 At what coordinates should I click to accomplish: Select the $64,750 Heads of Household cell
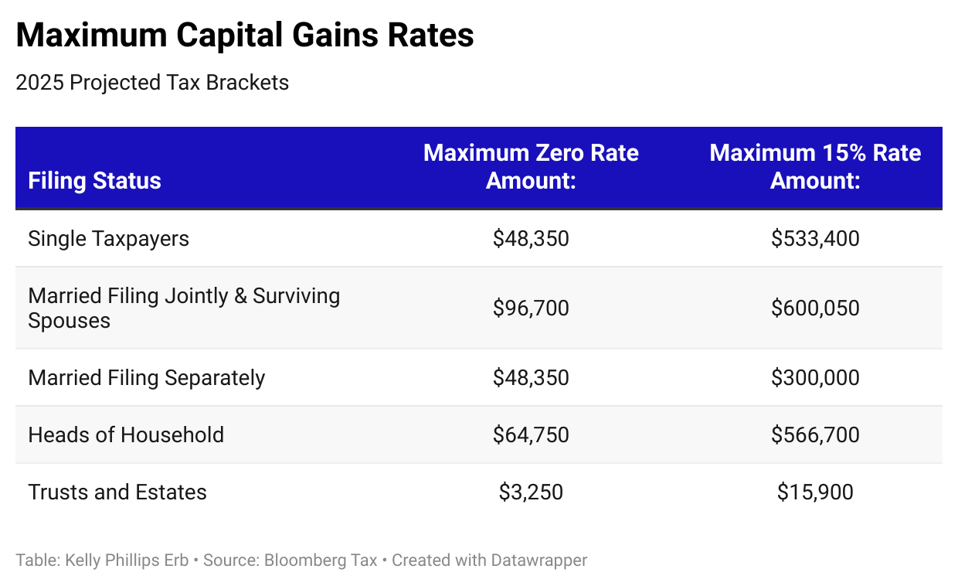(530, 435)
